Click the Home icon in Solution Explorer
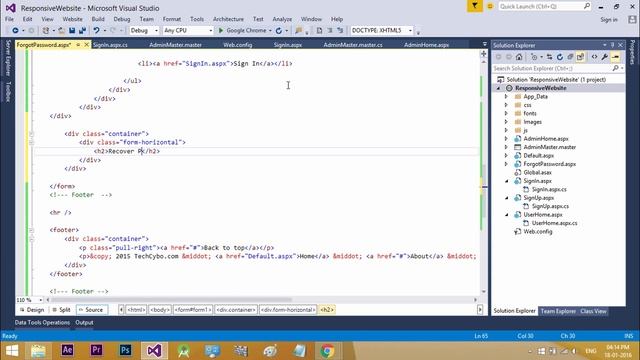This screenshot has height=360, width=640. pyautogui.click(x=519, y=57)
